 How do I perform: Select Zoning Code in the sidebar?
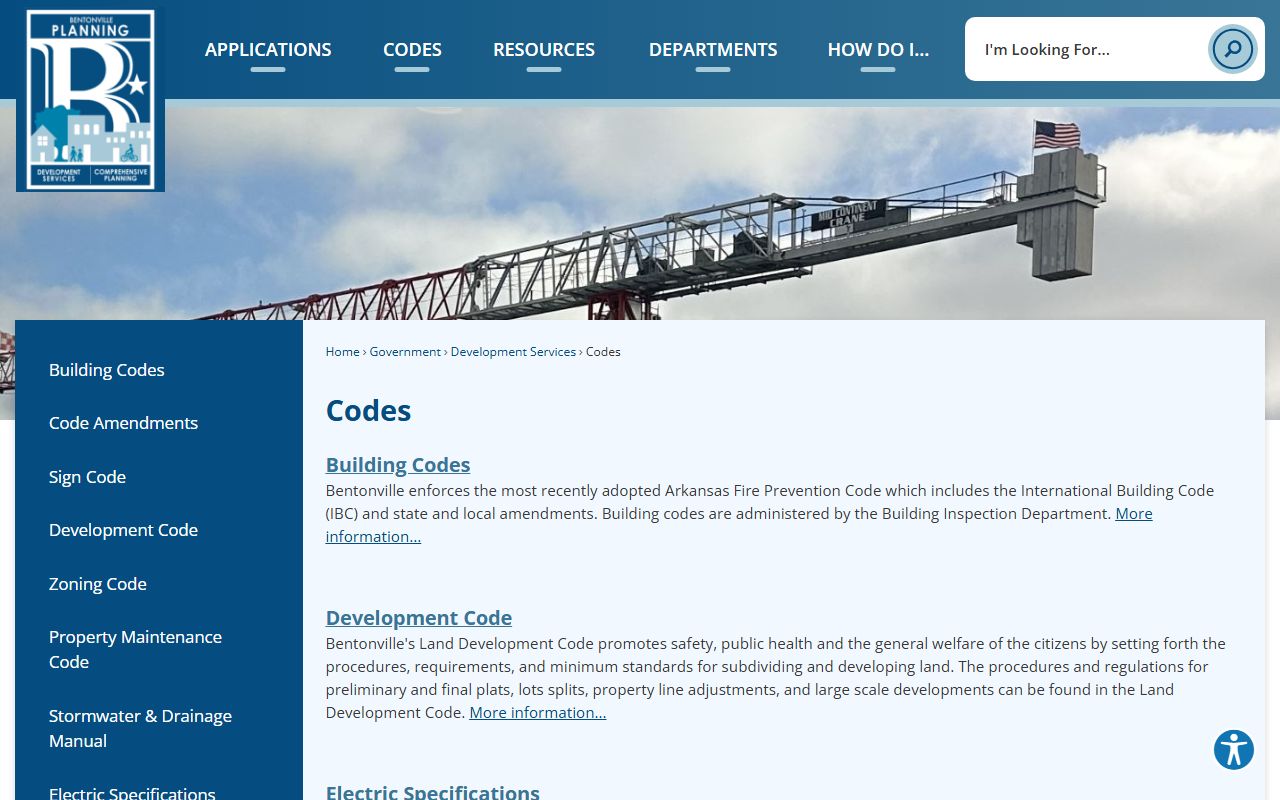[98, 584]
